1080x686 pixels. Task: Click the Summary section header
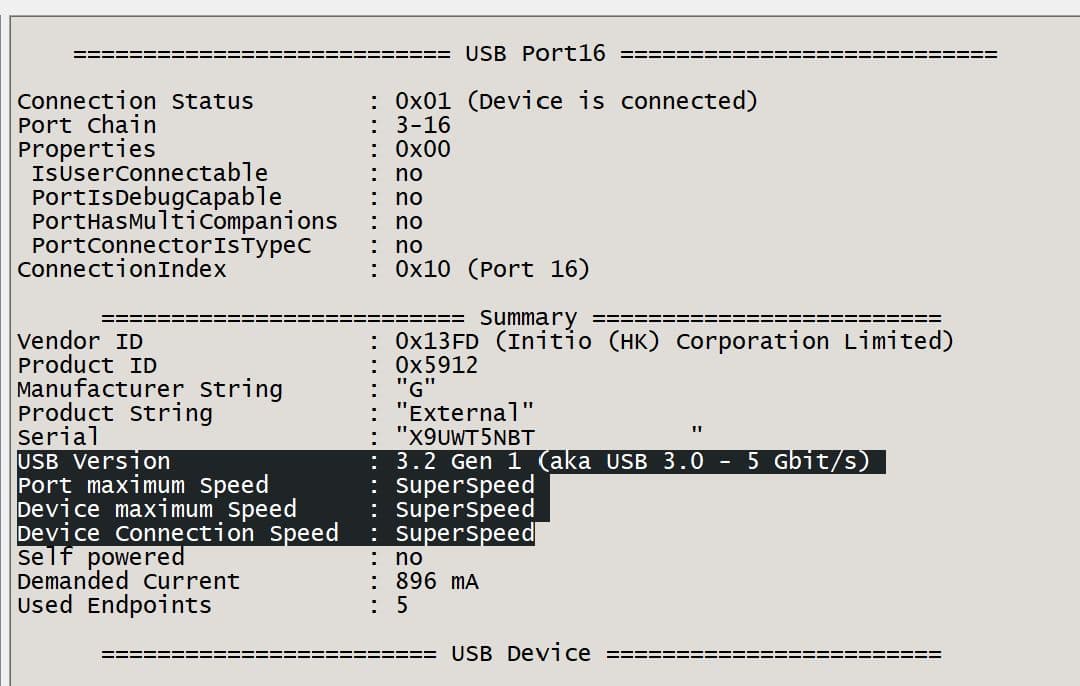pos(528,318)
